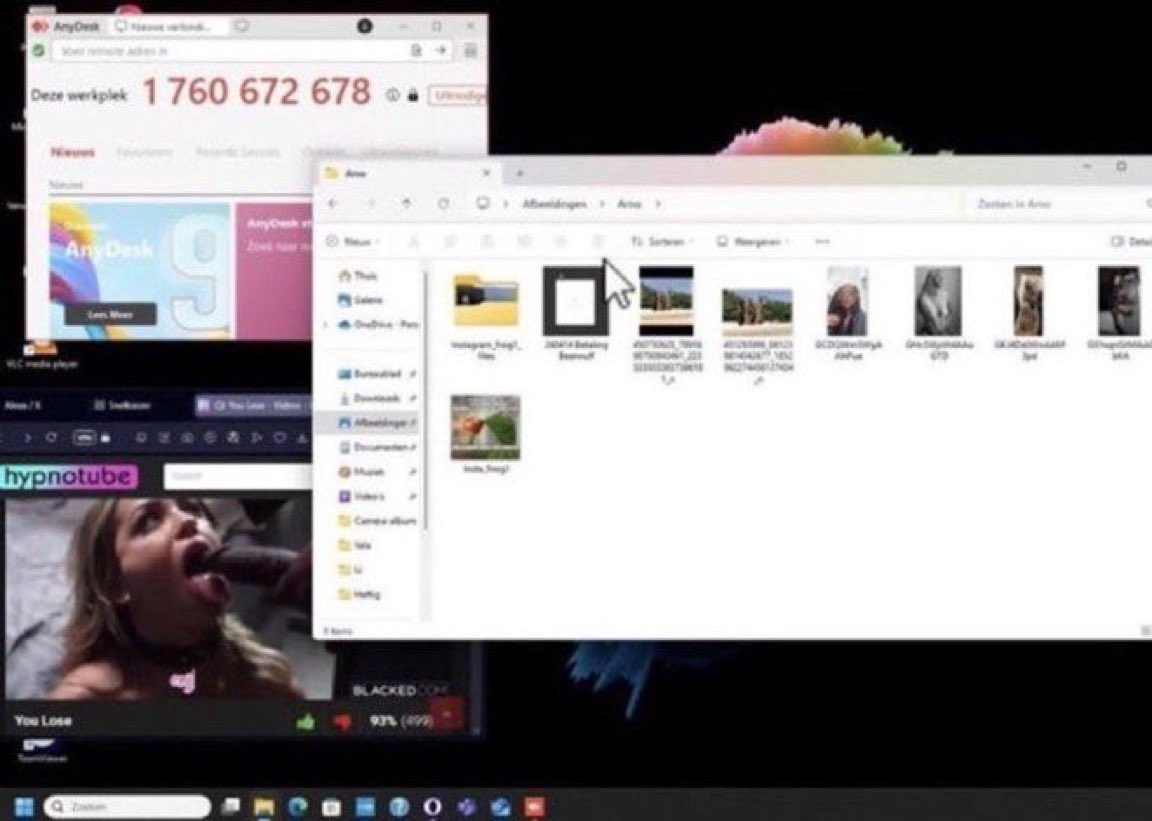Open Documenten in the Explorer sidebar
The height and width of the screenshot is (821, 1152).
(x=372, y=447)
